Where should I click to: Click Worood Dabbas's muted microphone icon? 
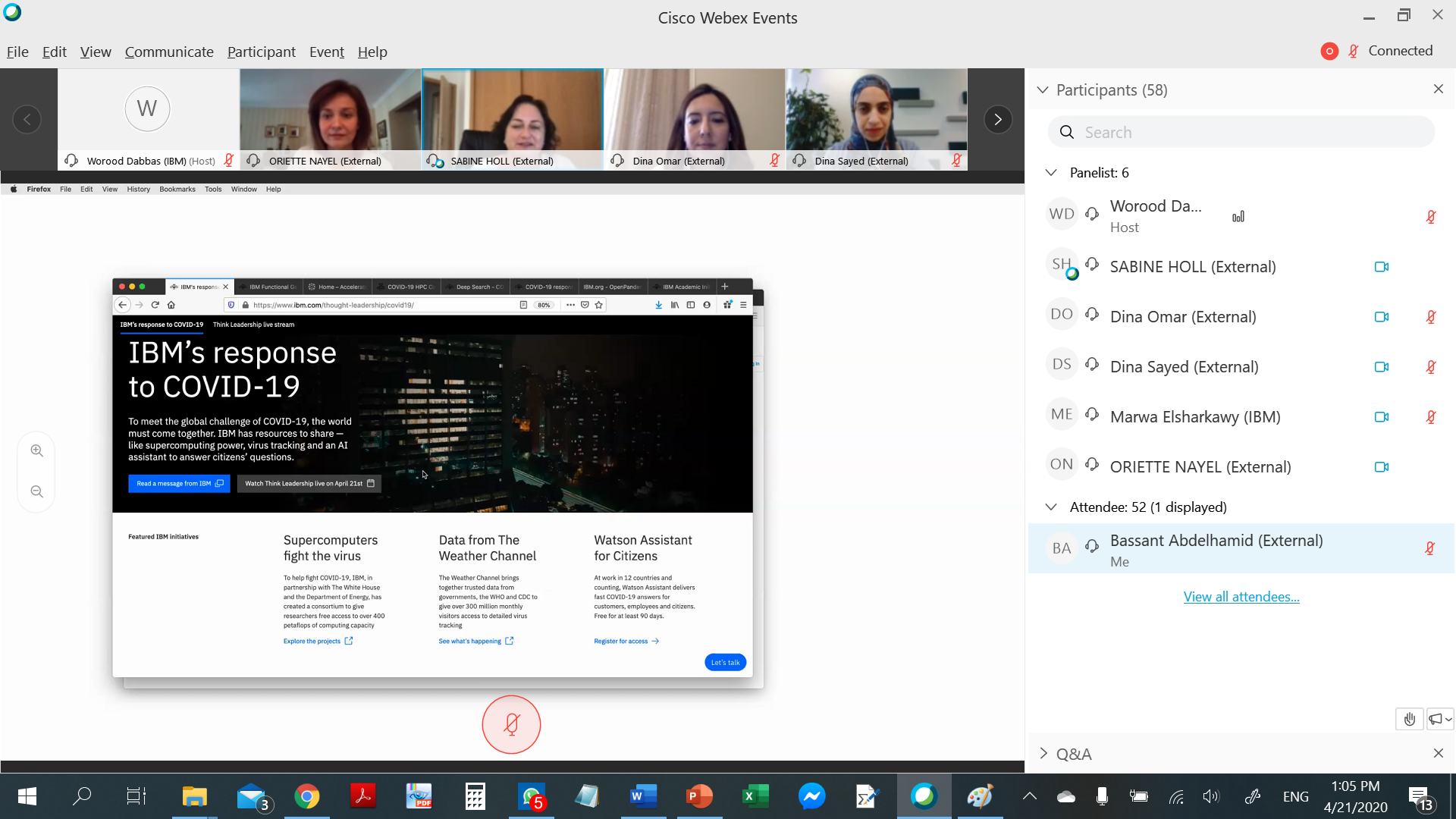click(x=1431, y=217)
